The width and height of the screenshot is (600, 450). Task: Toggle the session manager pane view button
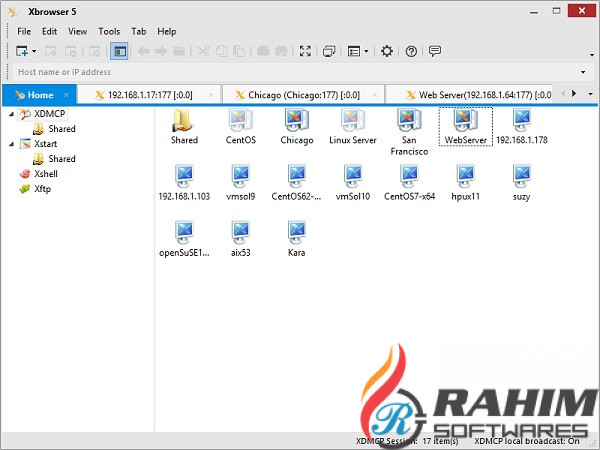pos(119,51)
